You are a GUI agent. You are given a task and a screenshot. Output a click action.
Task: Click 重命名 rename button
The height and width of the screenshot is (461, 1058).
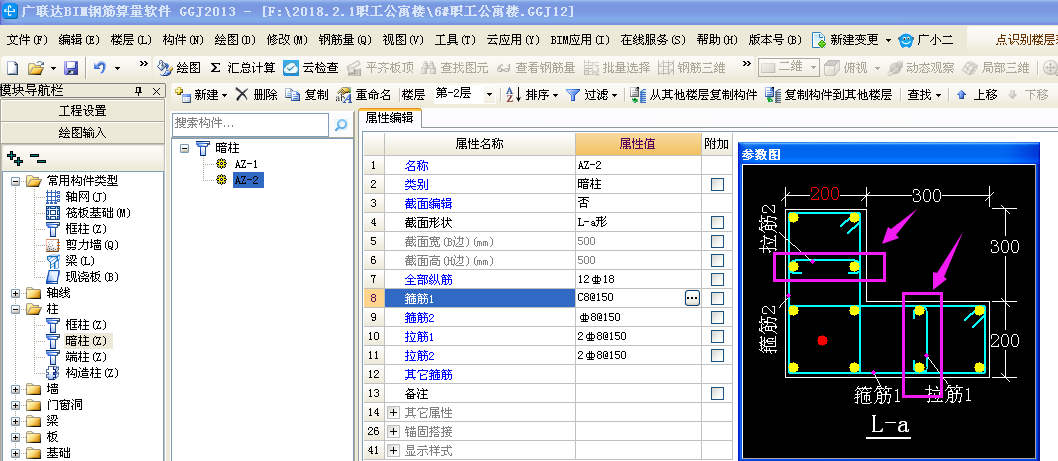(x=363, y=94)
